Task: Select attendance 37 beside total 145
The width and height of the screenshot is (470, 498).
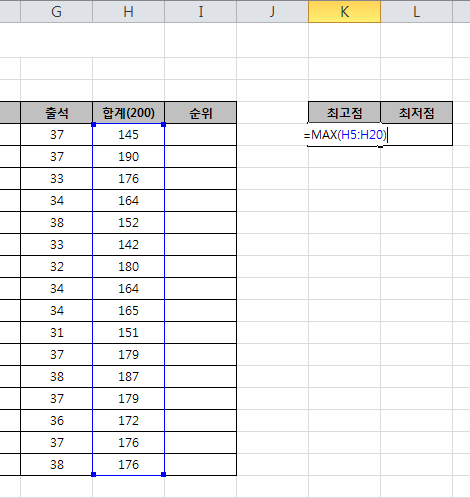Action: [x=56, y=135]
